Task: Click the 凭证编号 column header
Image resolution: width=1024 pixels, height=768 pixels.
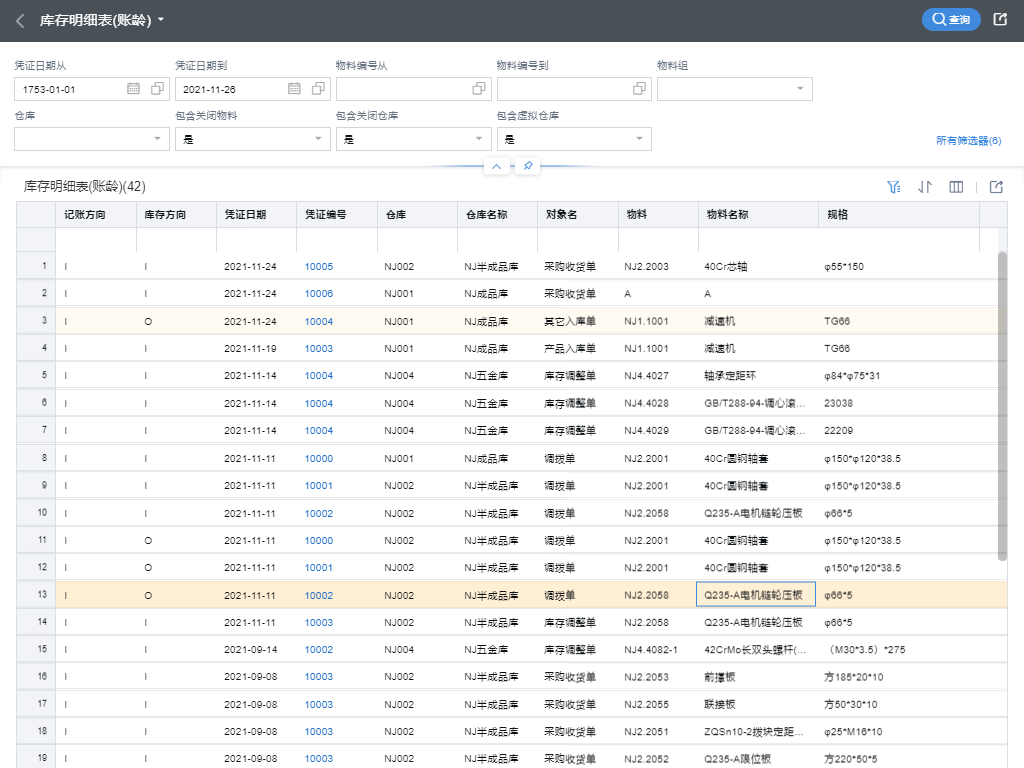Action: tap(337, 214)
